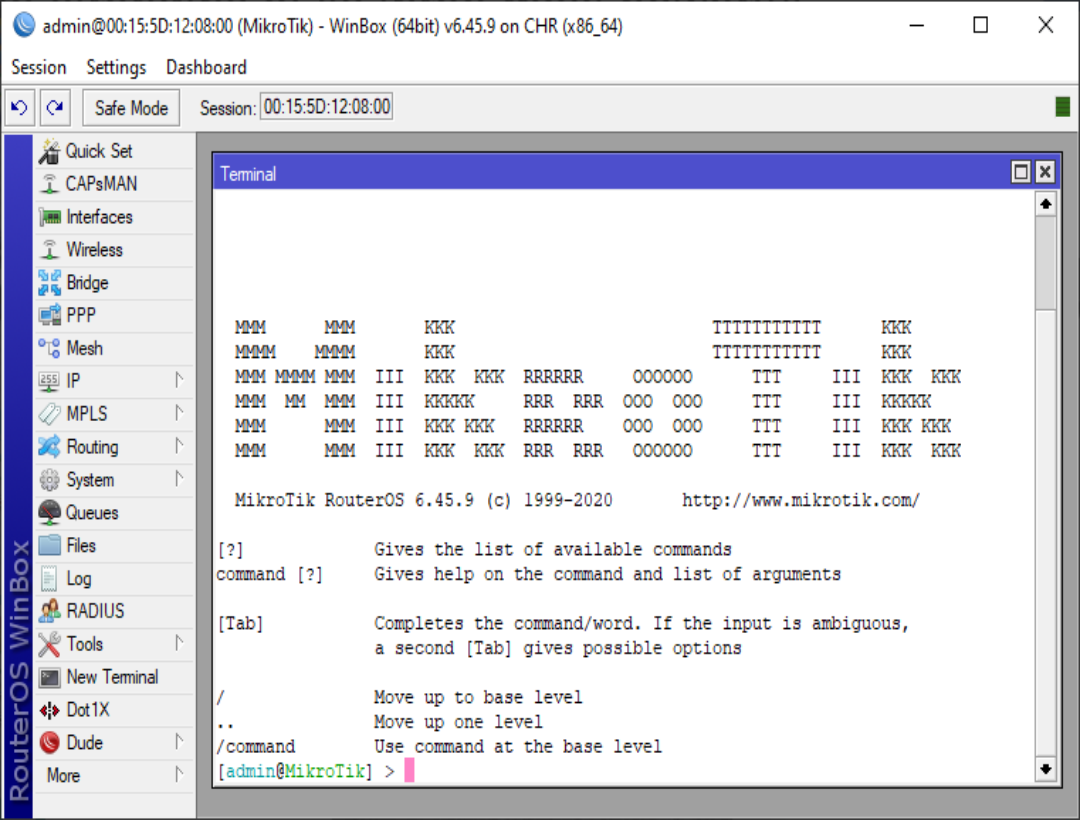The height and width of the screenshot is (820, 1080).
Task: Open the Files icon in sidebar
Action: [49, 546]
